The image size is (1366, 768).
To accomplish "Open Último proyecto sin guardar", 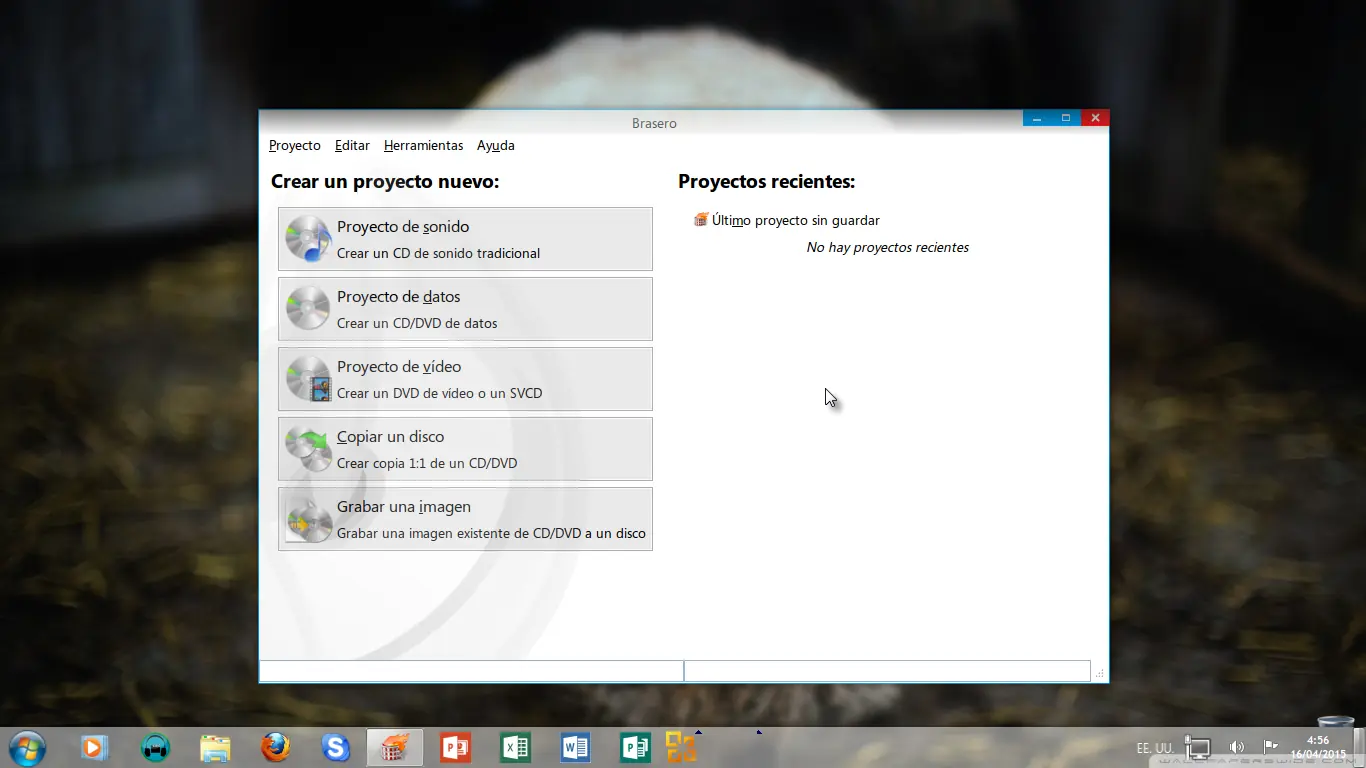I will pyautogui.click(x=795, y=220).
